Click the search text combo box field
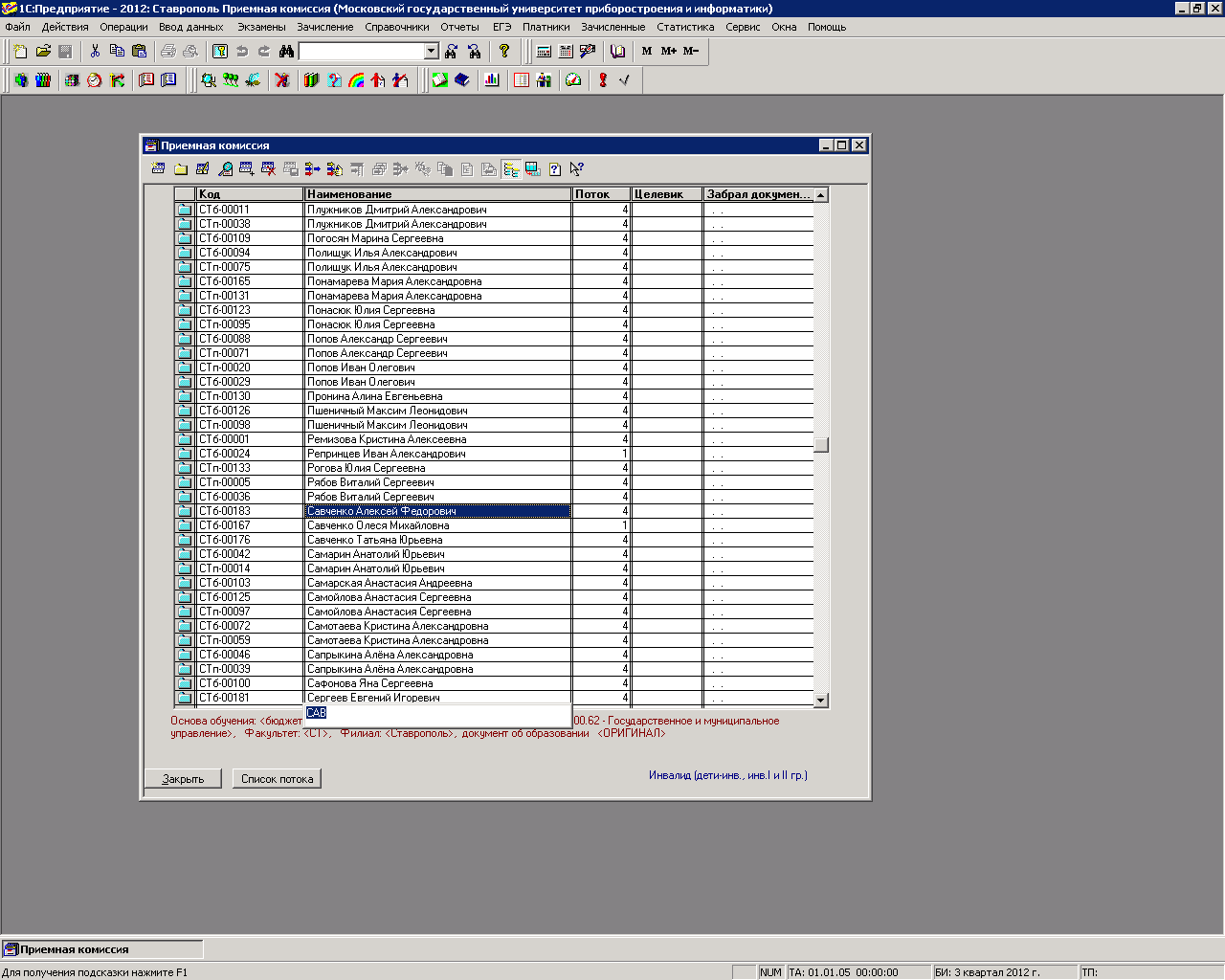 click(x=362, y=51)
